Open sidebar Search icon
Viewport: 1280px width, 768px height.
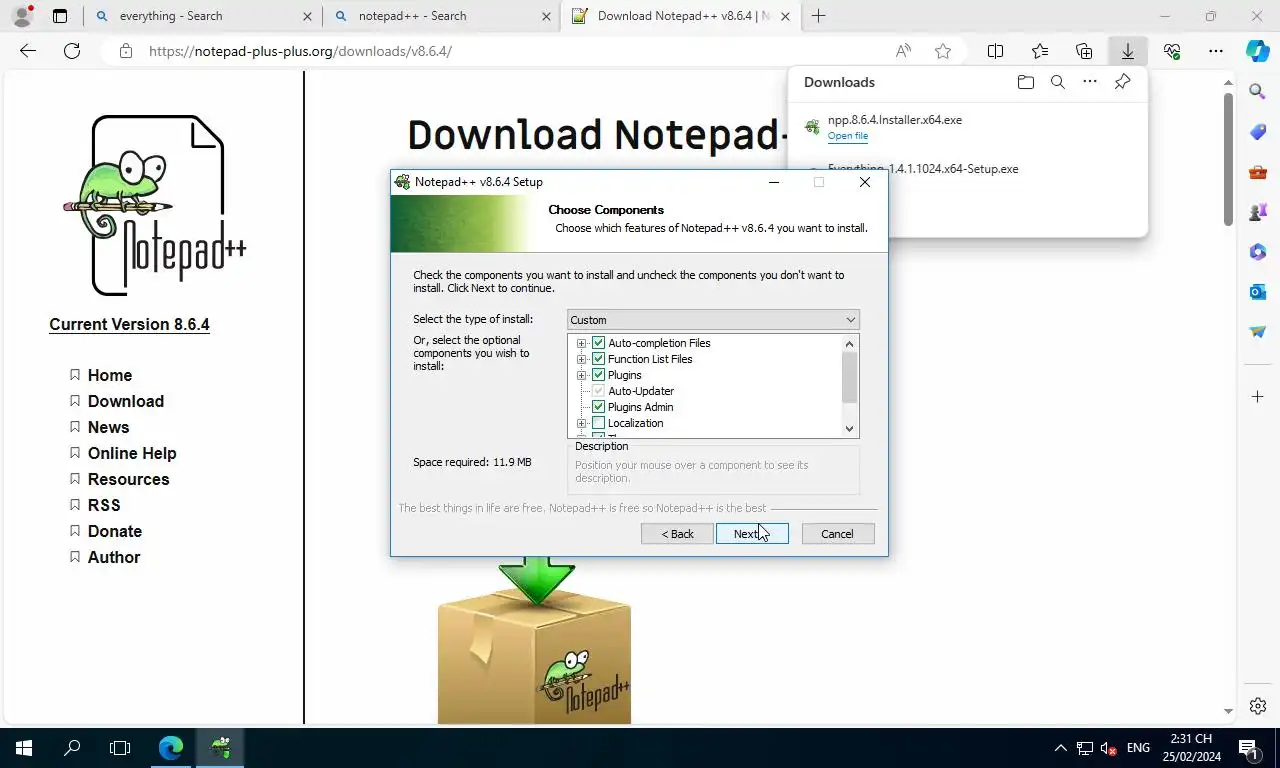[x=1258, y=92]
